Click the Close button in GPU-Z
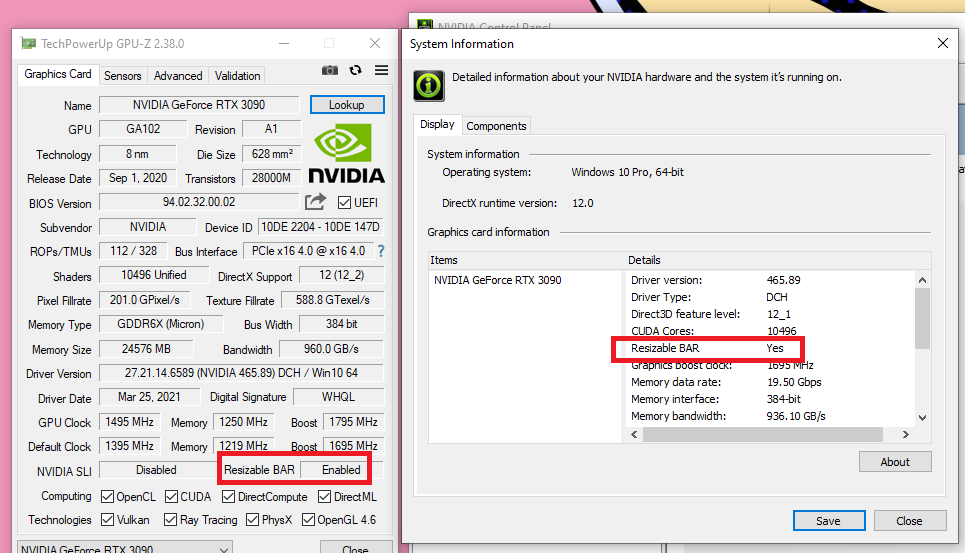The image size is (965, 553). click(356, 547)
